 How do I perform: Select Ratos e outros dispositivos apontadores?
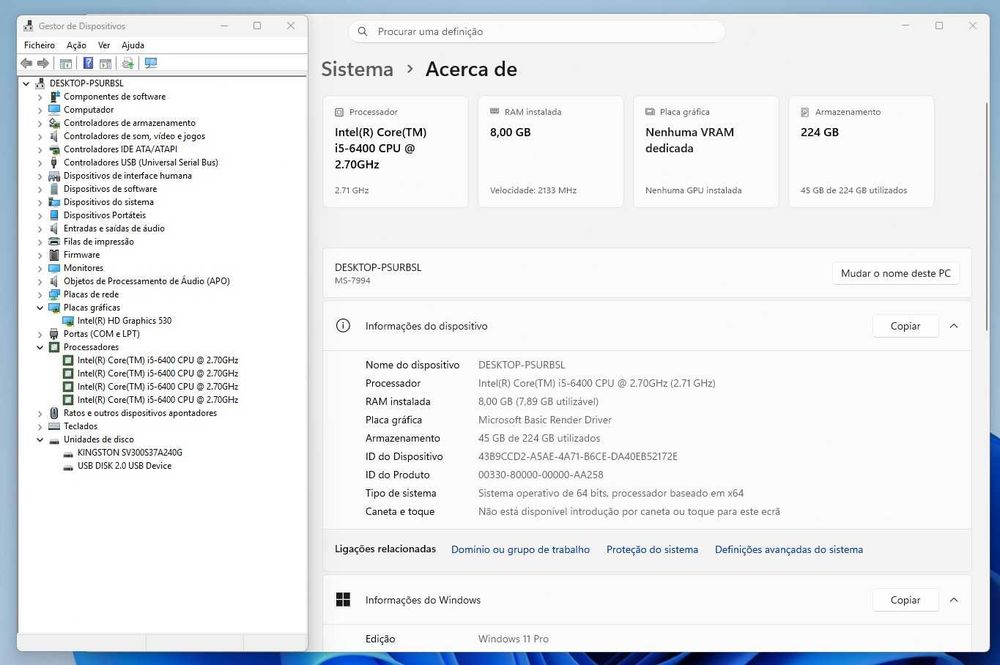(x=140, y=413)
